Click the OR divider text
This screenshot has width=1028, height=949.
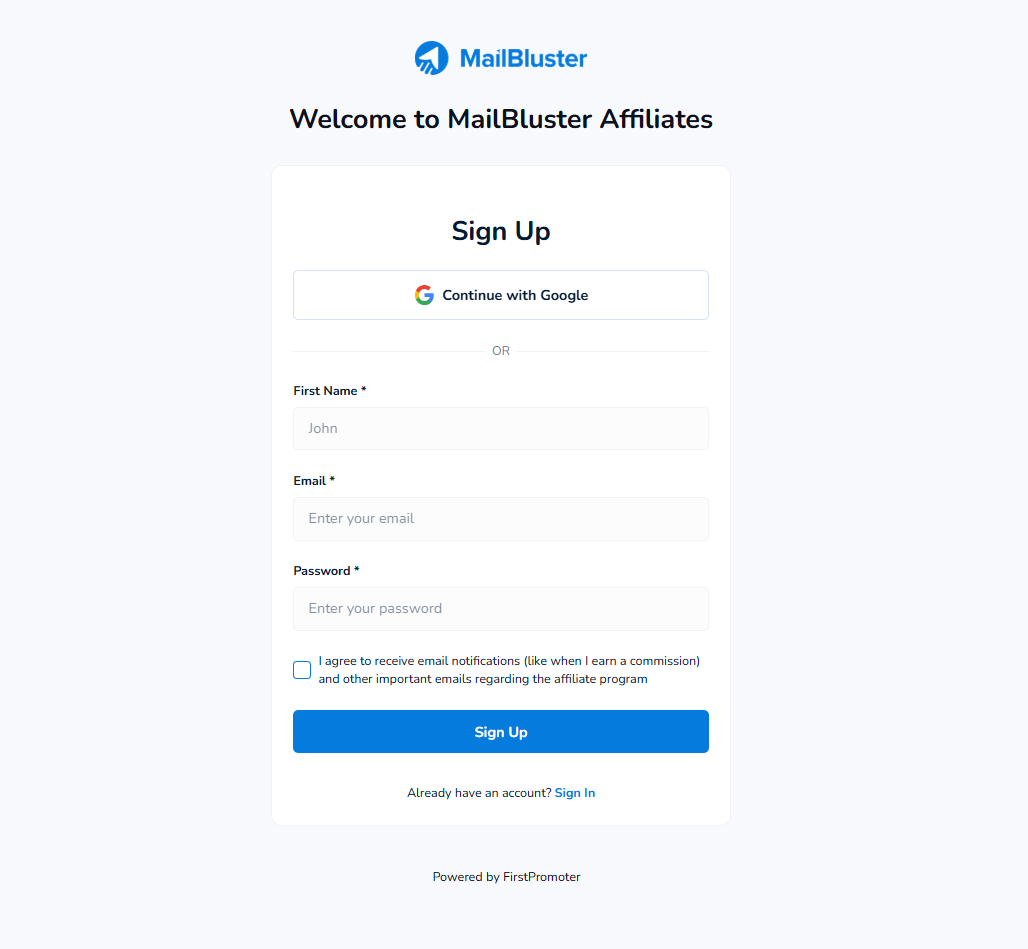pyautogui.click(x=501, y=351)
